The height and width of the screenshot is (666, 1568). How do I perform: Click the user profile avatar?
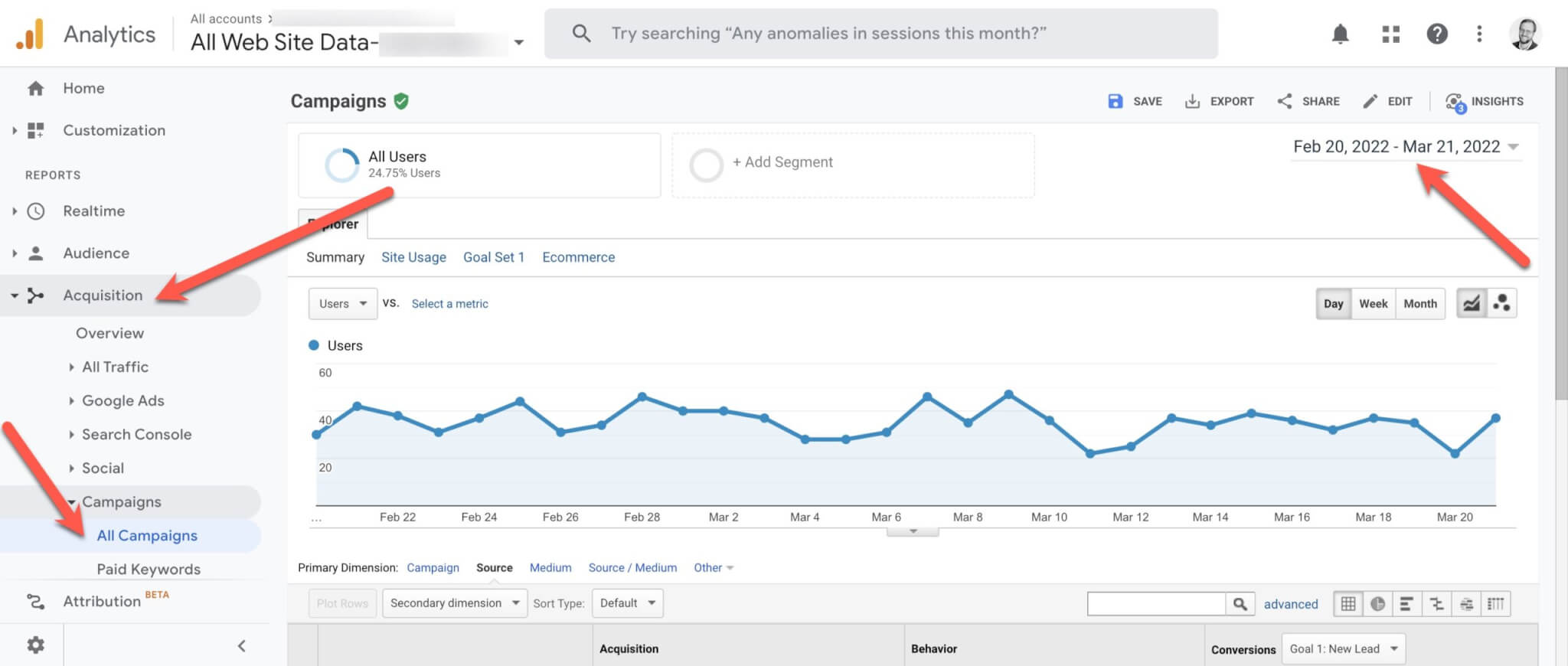click(x=1525, y=34)
